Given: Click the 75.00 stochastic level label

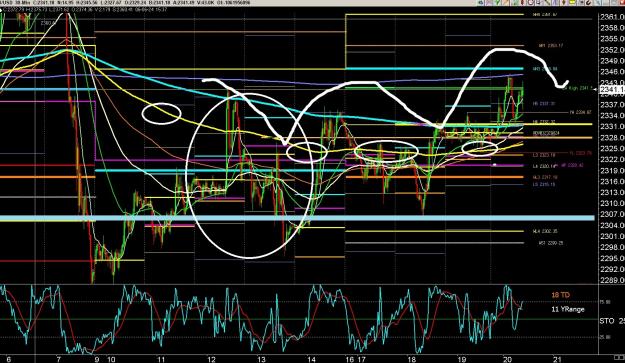Looking at the screenshot, I should (x=605, y=302).
